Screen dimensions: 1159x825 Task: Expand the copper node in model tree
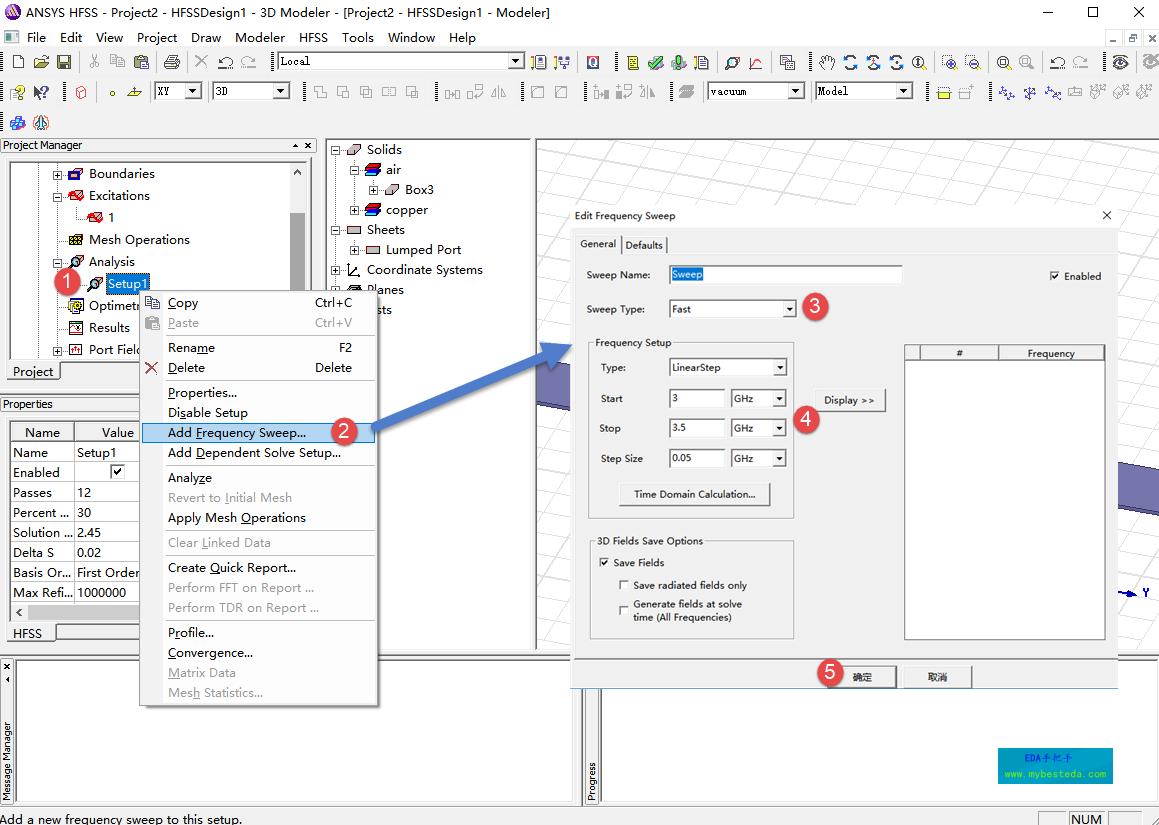click(355, 210)
